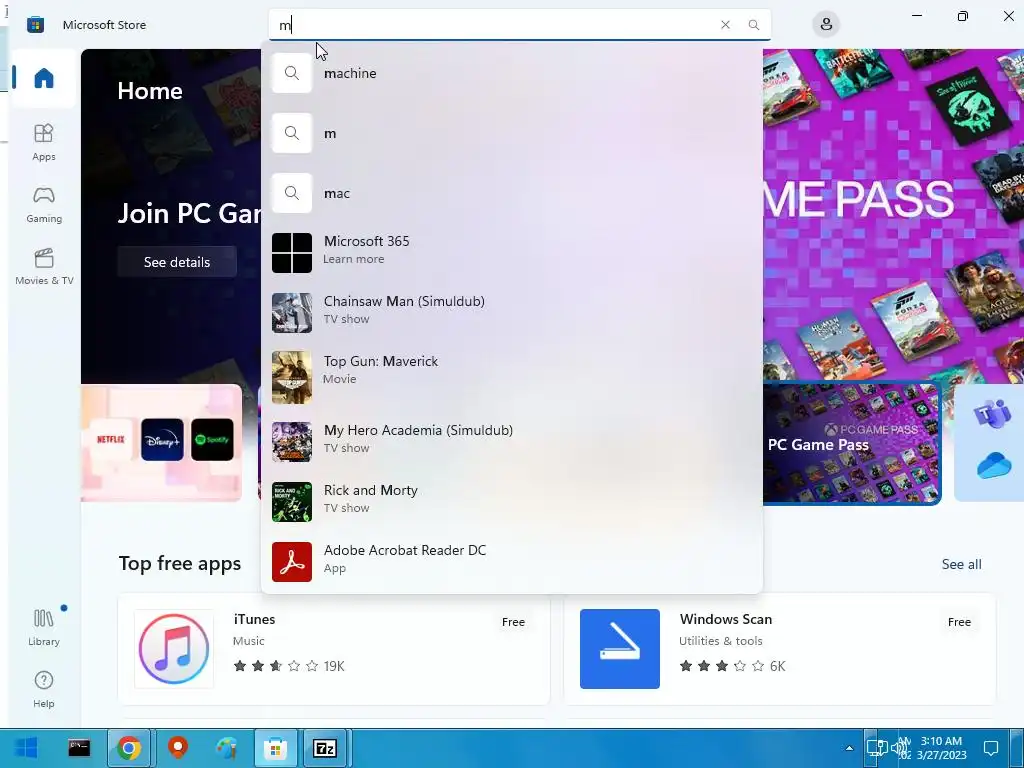
Task: Click the iTunes music note icon
Action: click(174, 649)
